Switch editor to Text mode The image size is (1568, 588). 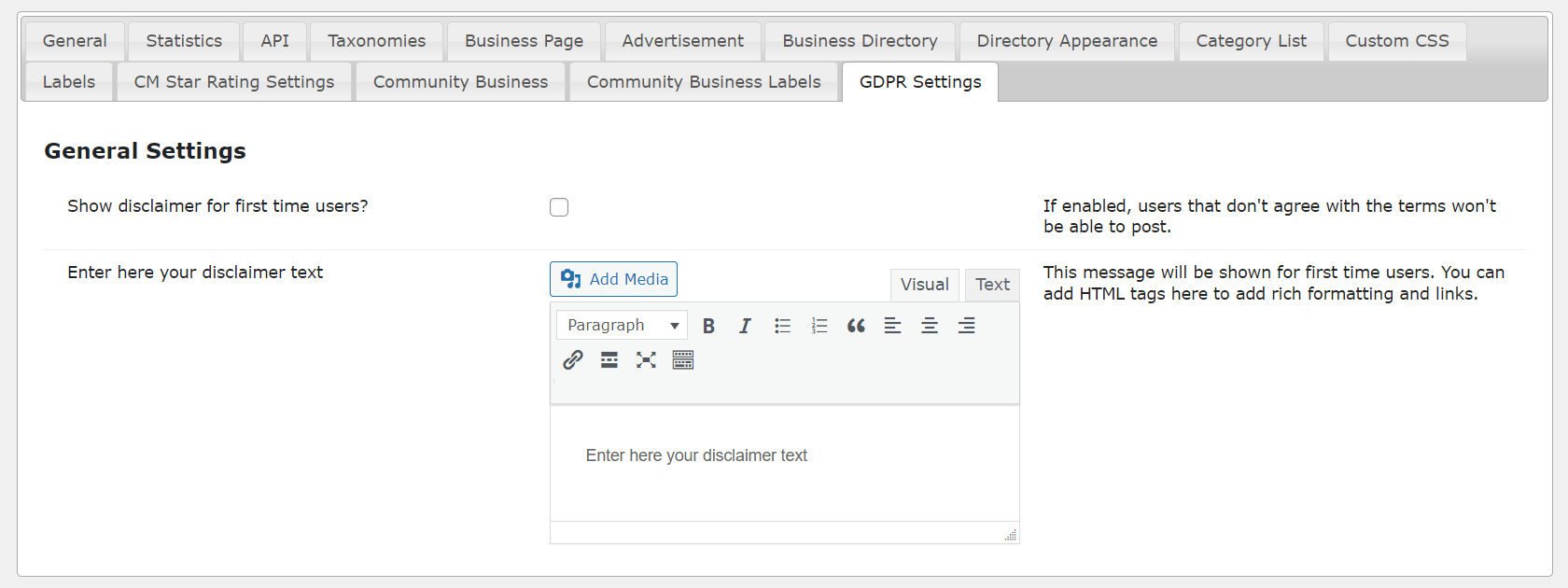tap(992, 285)
